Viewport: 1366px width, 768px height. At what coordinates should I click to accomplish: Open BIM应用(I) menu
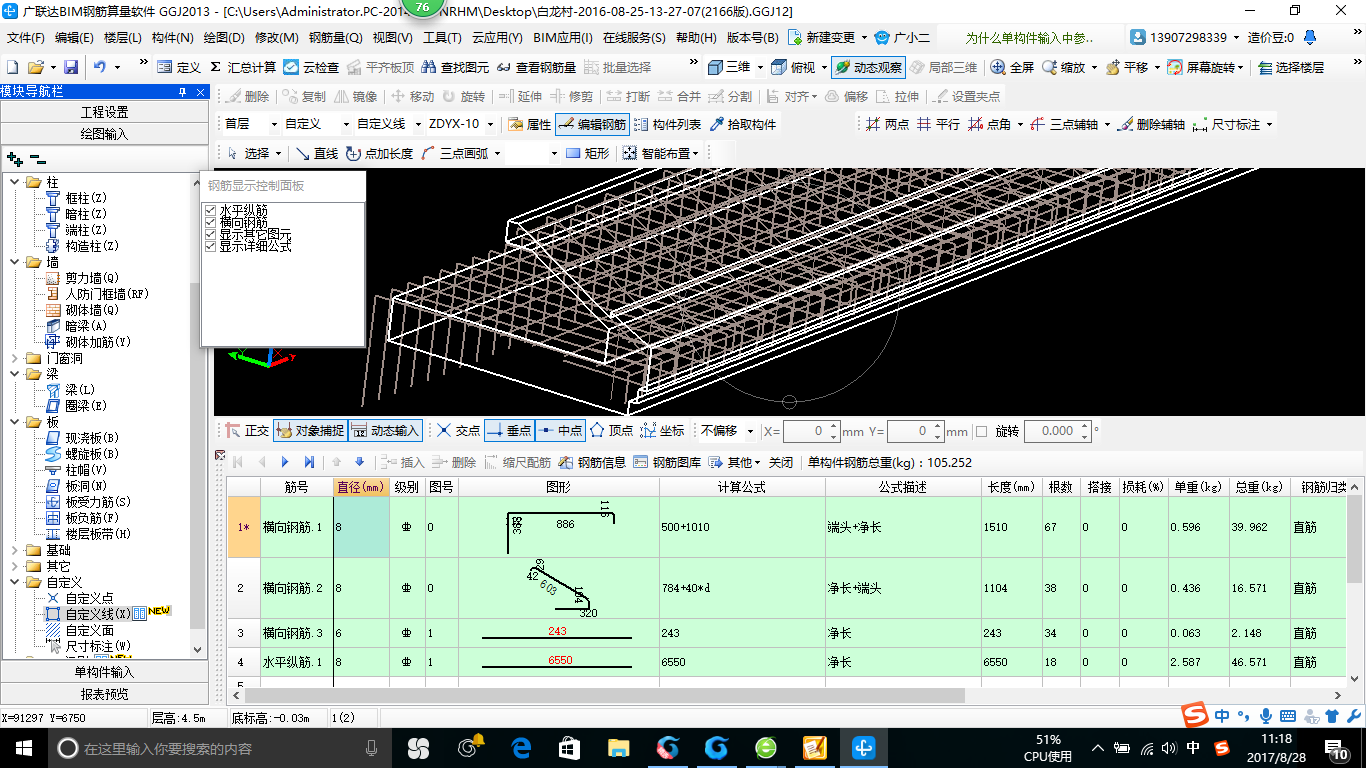562,38
